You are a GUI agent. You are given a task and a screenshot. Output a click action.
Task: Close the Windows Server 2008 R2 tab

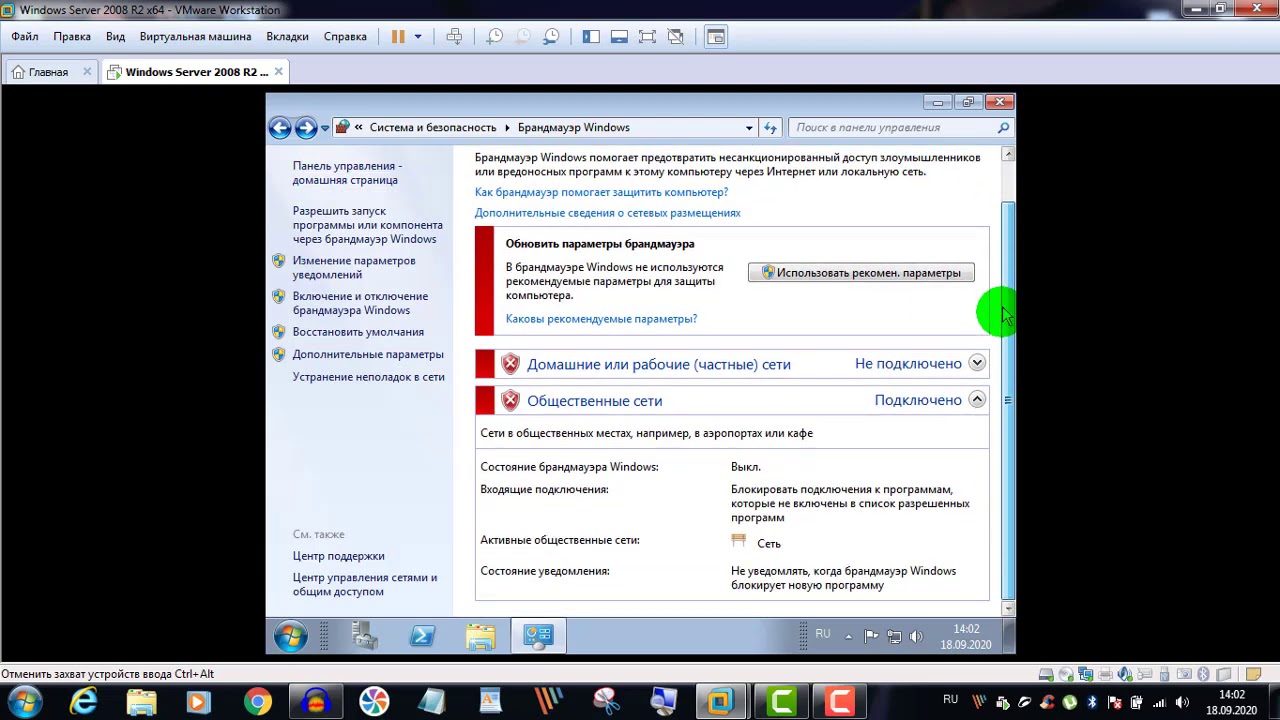[278, 72]
